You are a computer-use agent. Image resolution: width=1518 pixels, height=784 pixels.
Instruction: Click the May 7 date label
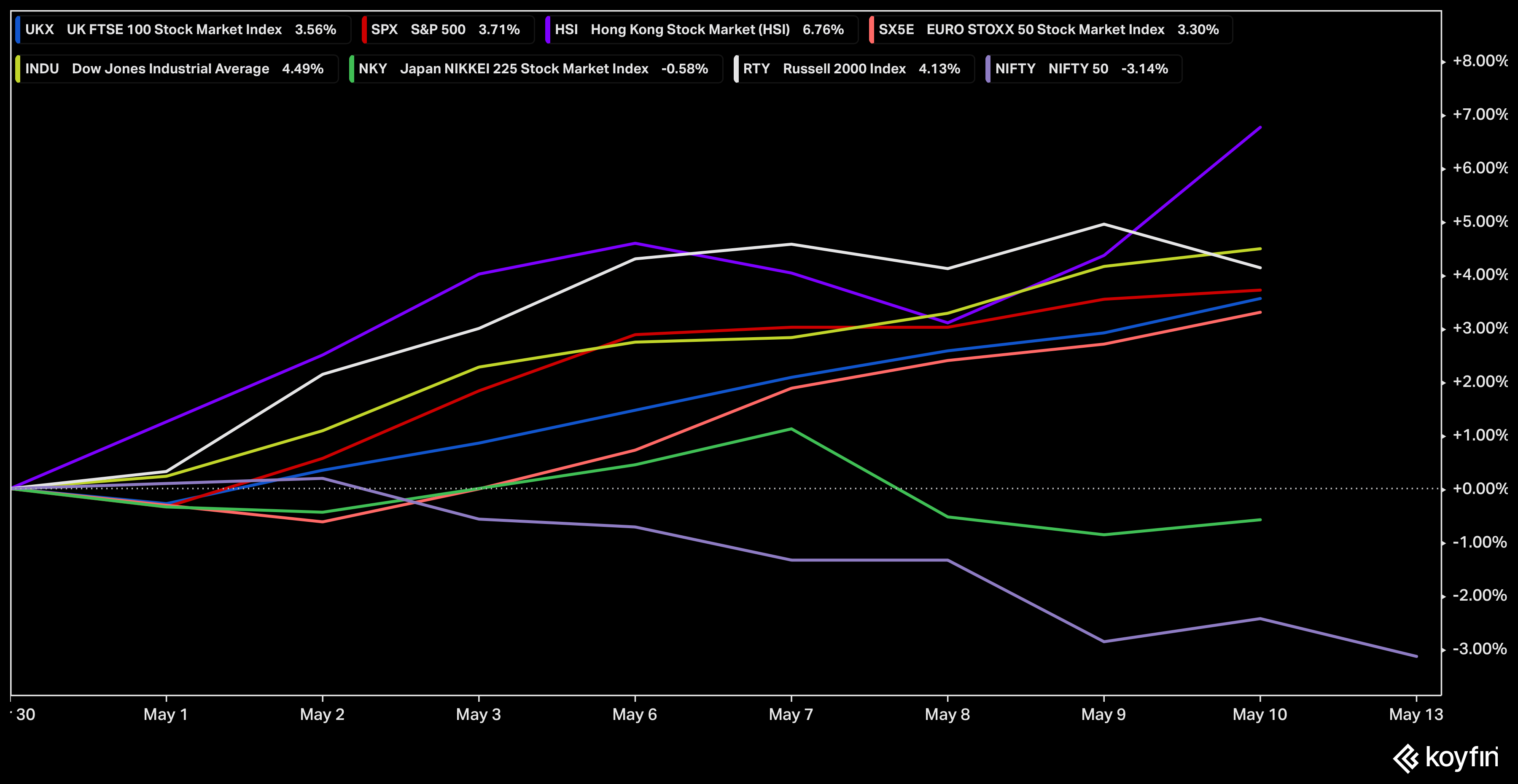[791, 714]
